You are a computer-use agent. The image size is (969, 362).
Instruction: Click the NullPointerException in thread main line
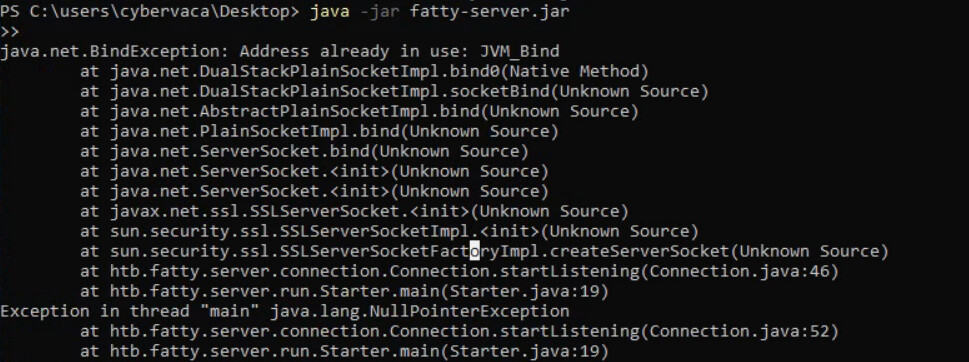[284, 311]
